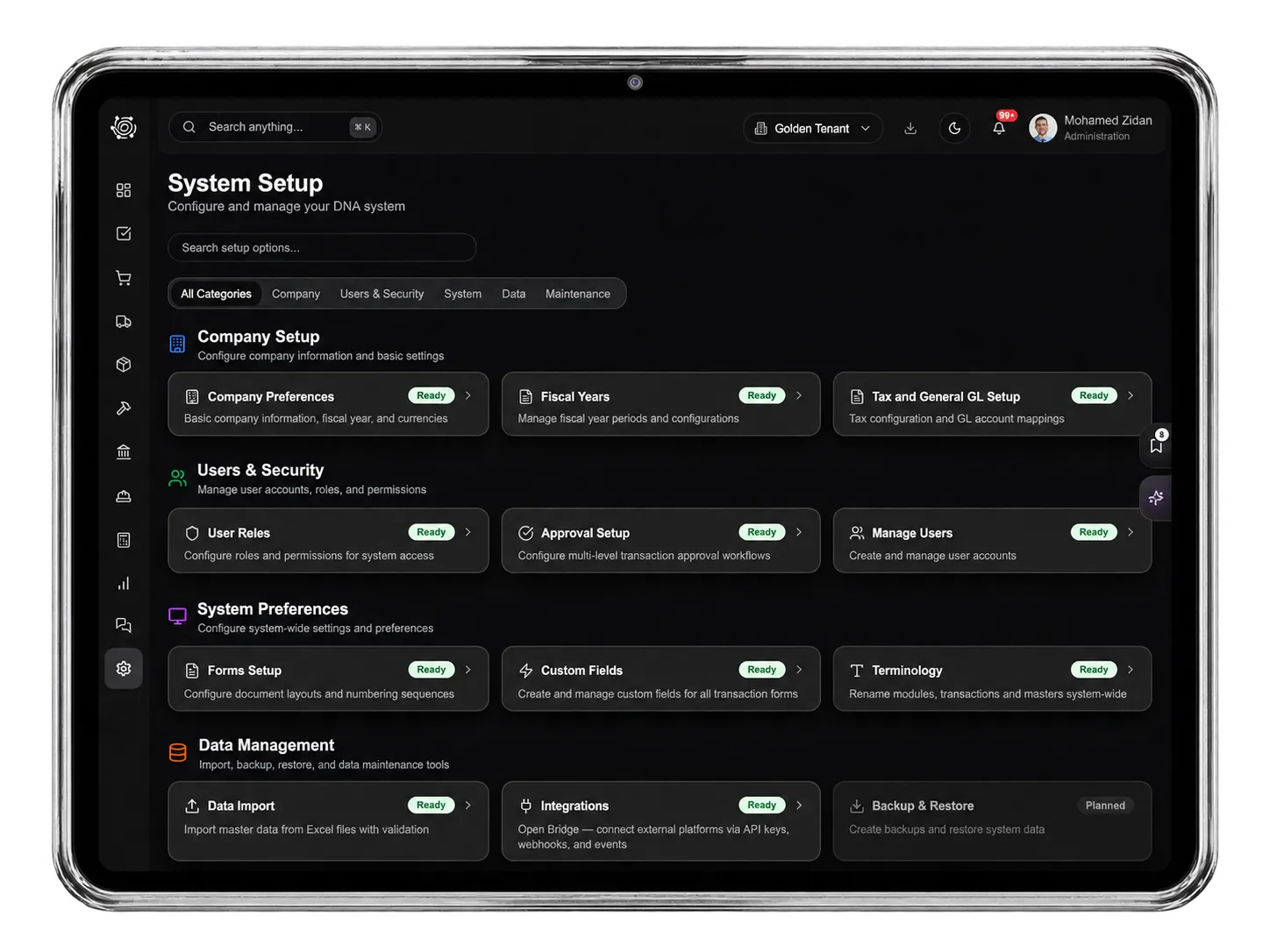The height and width of the screenshot is (952, 1270).
Task: Open the User Roles card
Action: tap(328, 541)
